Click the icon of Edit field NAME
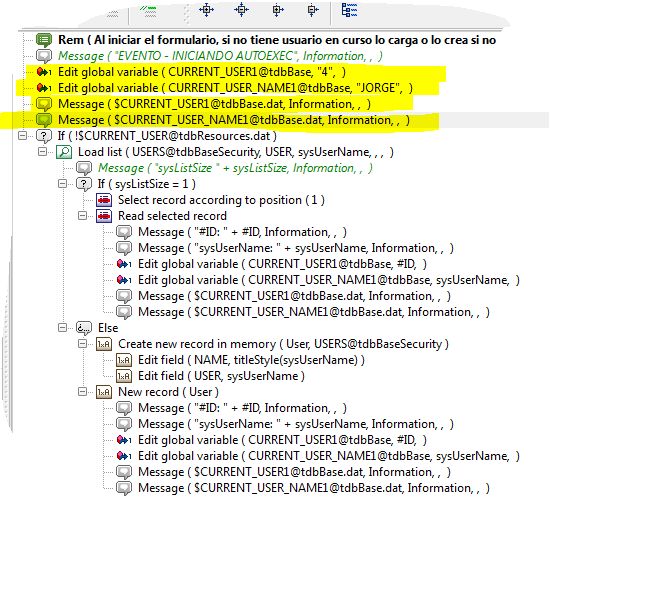Viewport: 670px width, 599px height. [124, 360]
